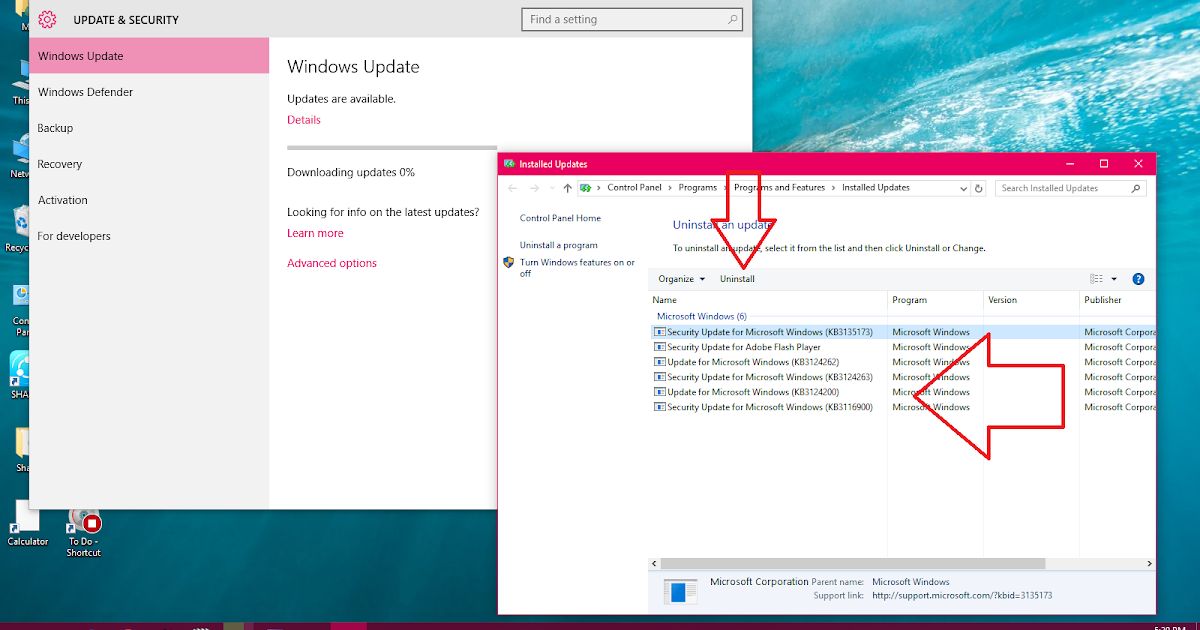1200x630 pixels.
Task: Click the Installed Updates title bar icon
Action: (x=509, y=164)
